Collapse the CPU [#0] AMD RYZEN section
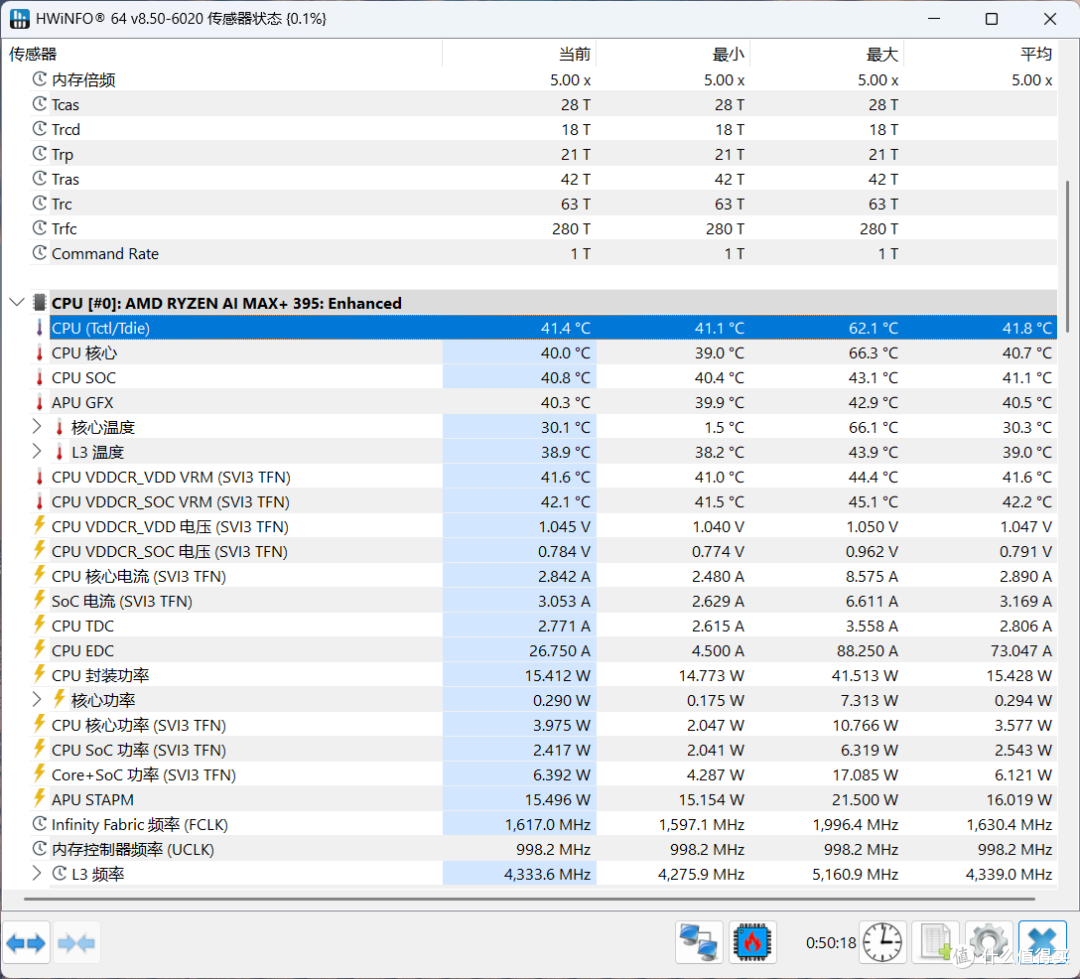This screenshot has height=979, width=1080. pos(17,302)
